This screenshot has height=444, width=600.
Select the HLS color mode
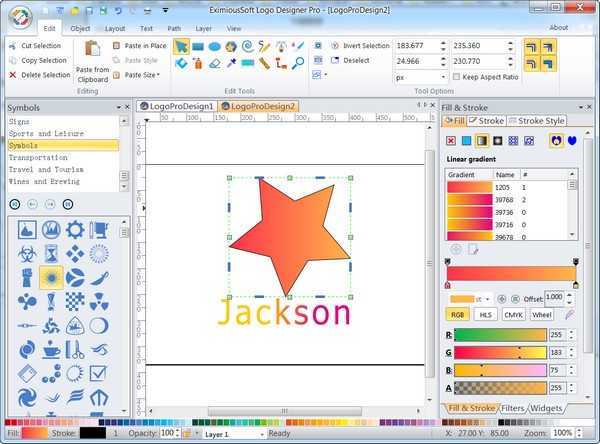485,315
